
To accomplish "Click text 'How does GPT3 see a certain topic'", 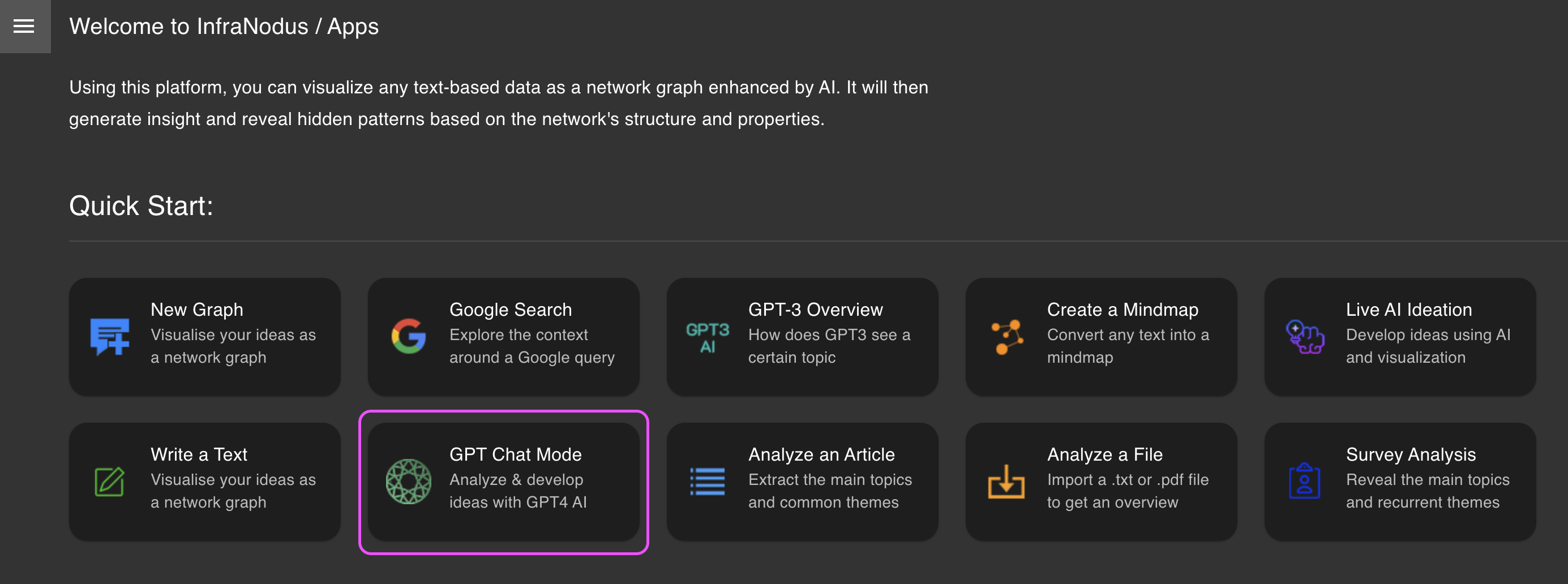I will [x=829, y=346].
